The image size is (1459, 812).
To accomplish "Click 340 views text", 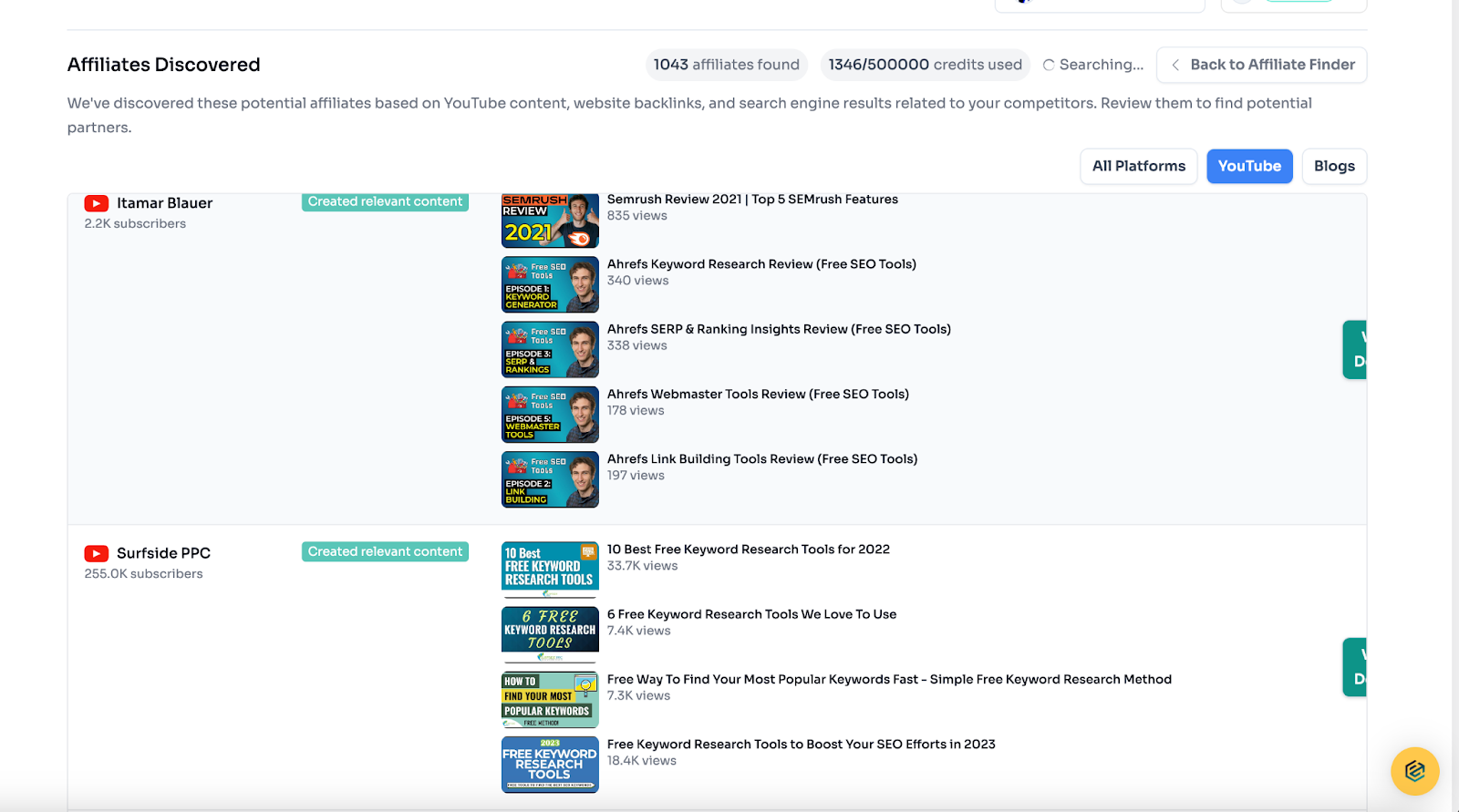I will click(x=638, y=281).
